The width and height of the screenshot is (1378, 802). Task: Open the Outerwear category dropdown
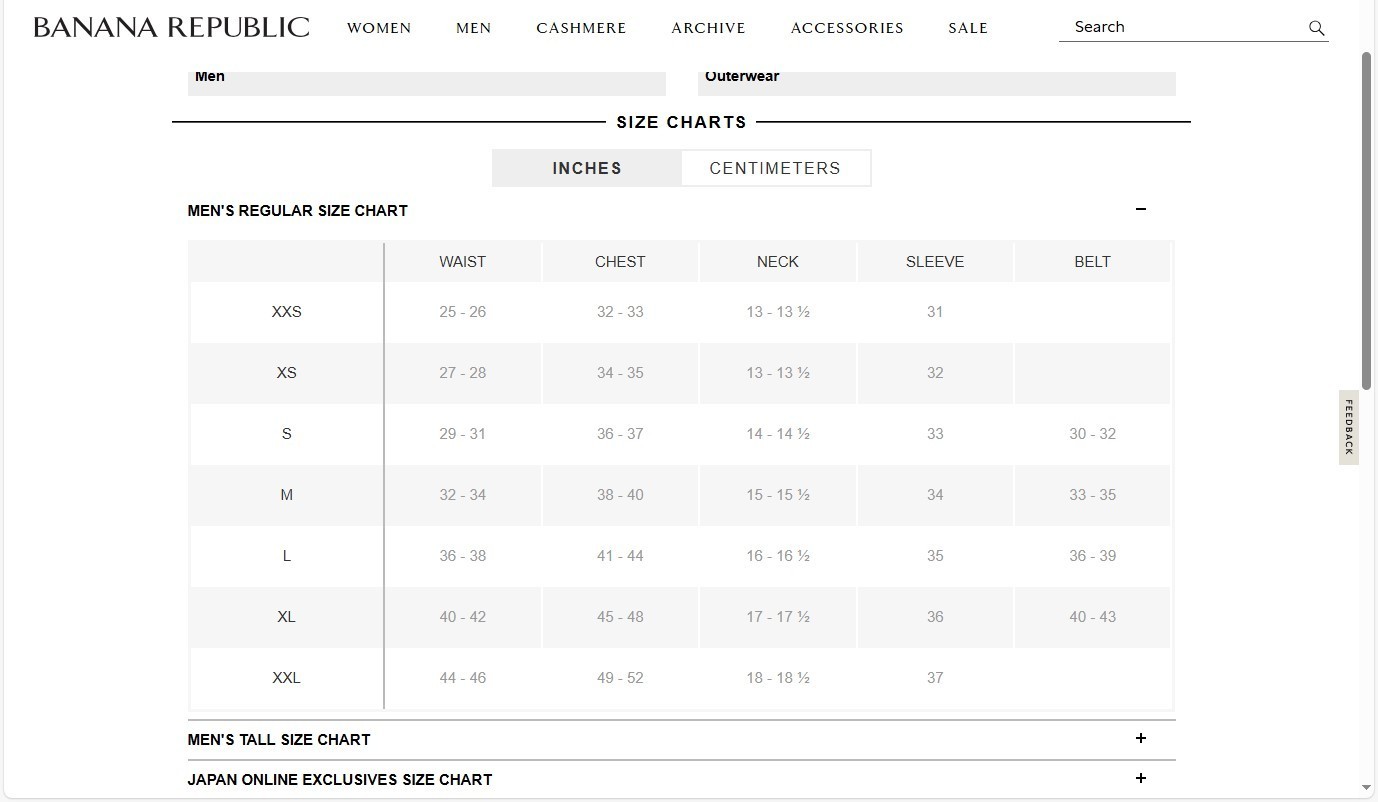(x=936, y=78)
